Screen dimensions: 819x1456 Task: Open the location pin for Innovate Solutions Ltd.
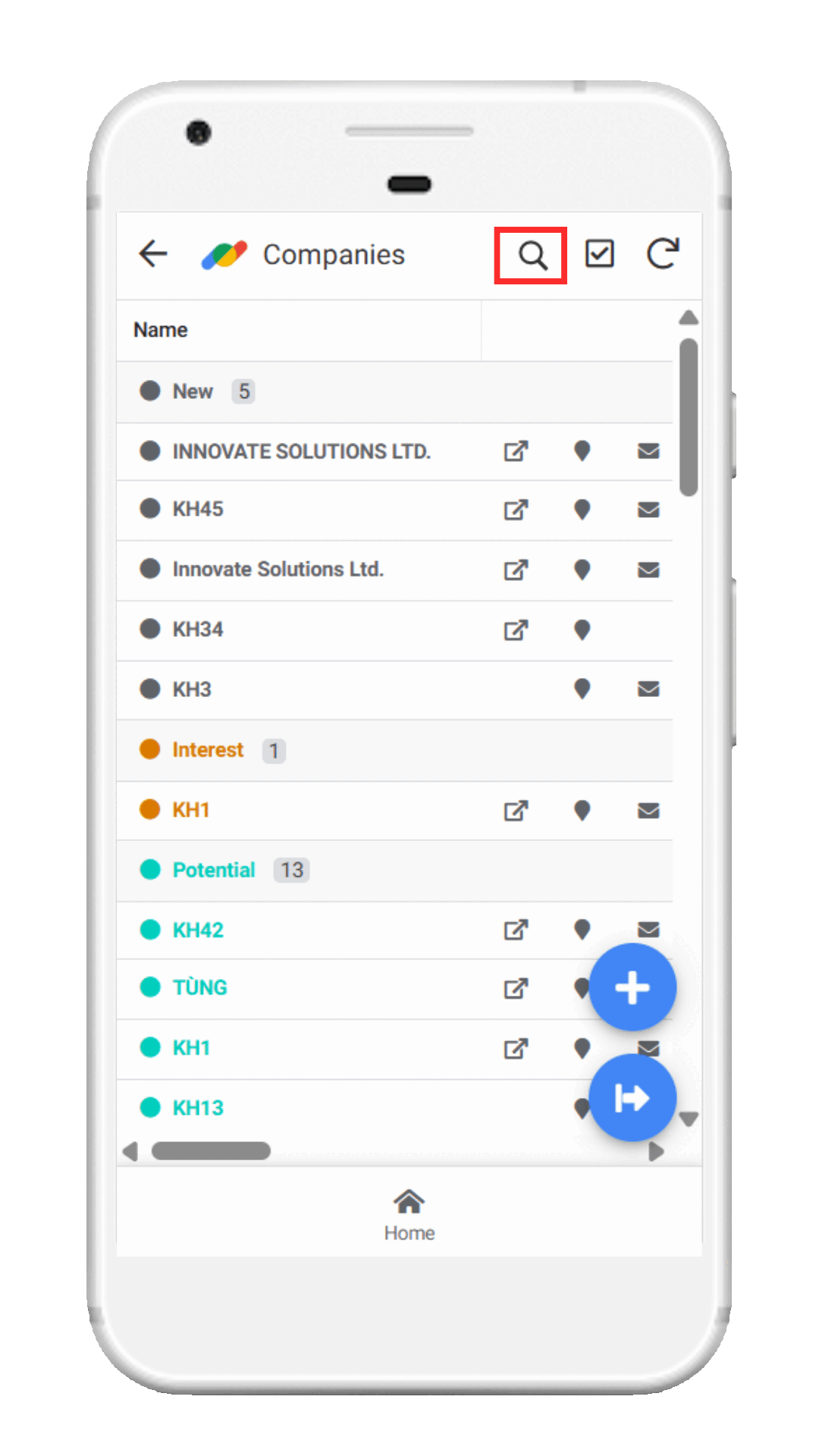(582, 570)
